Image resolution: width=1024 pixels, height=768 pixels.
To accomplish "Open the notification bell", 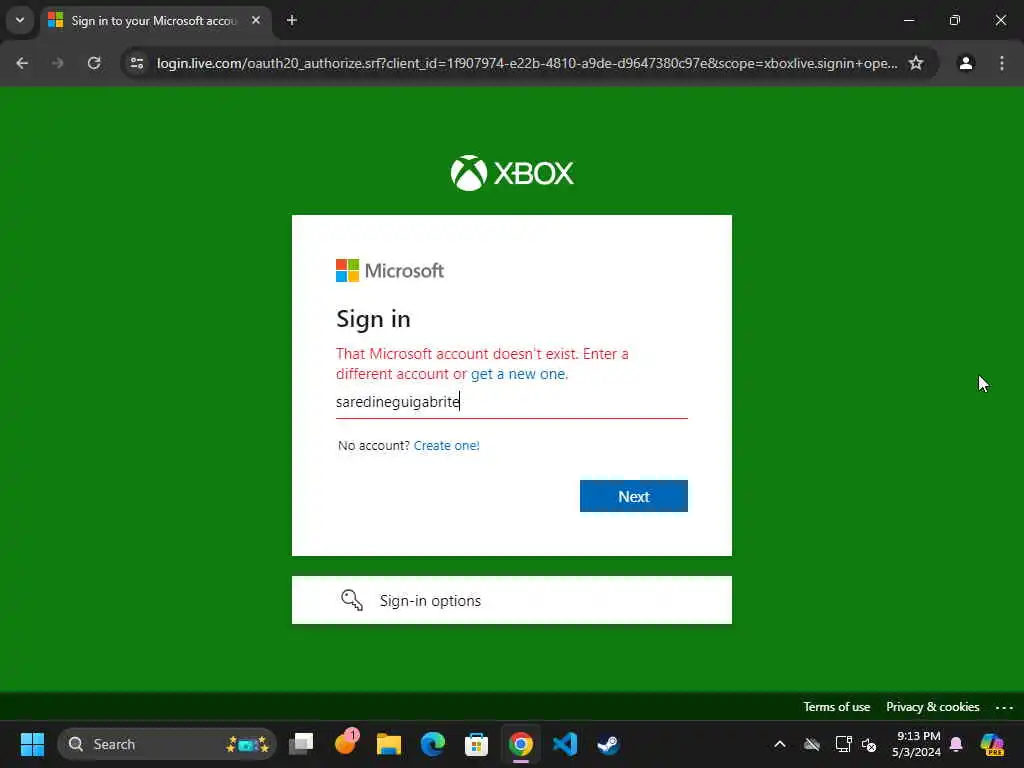I will [x=956, y=744].
